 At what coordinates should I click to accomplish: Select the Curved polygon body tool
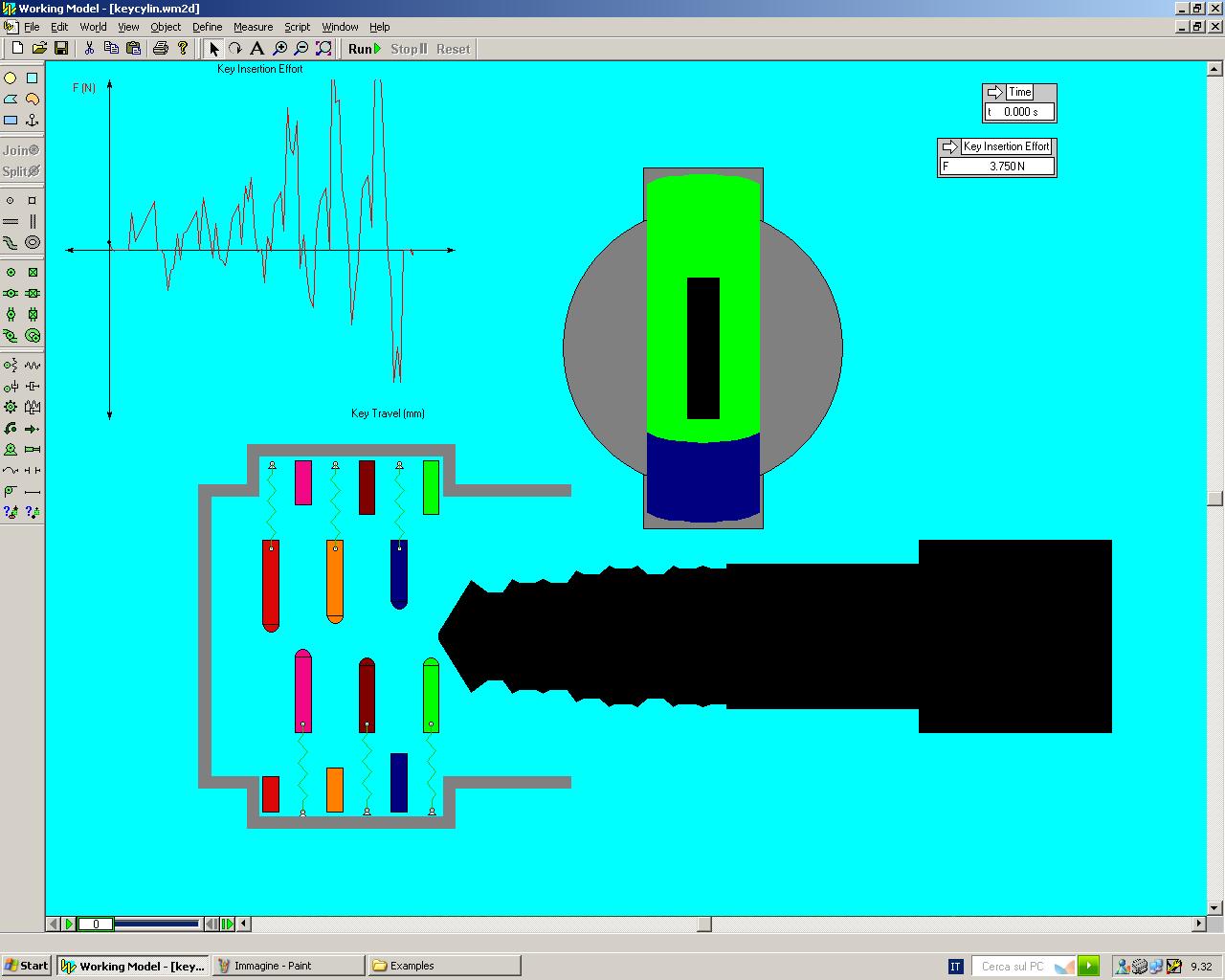pos(33,99)
